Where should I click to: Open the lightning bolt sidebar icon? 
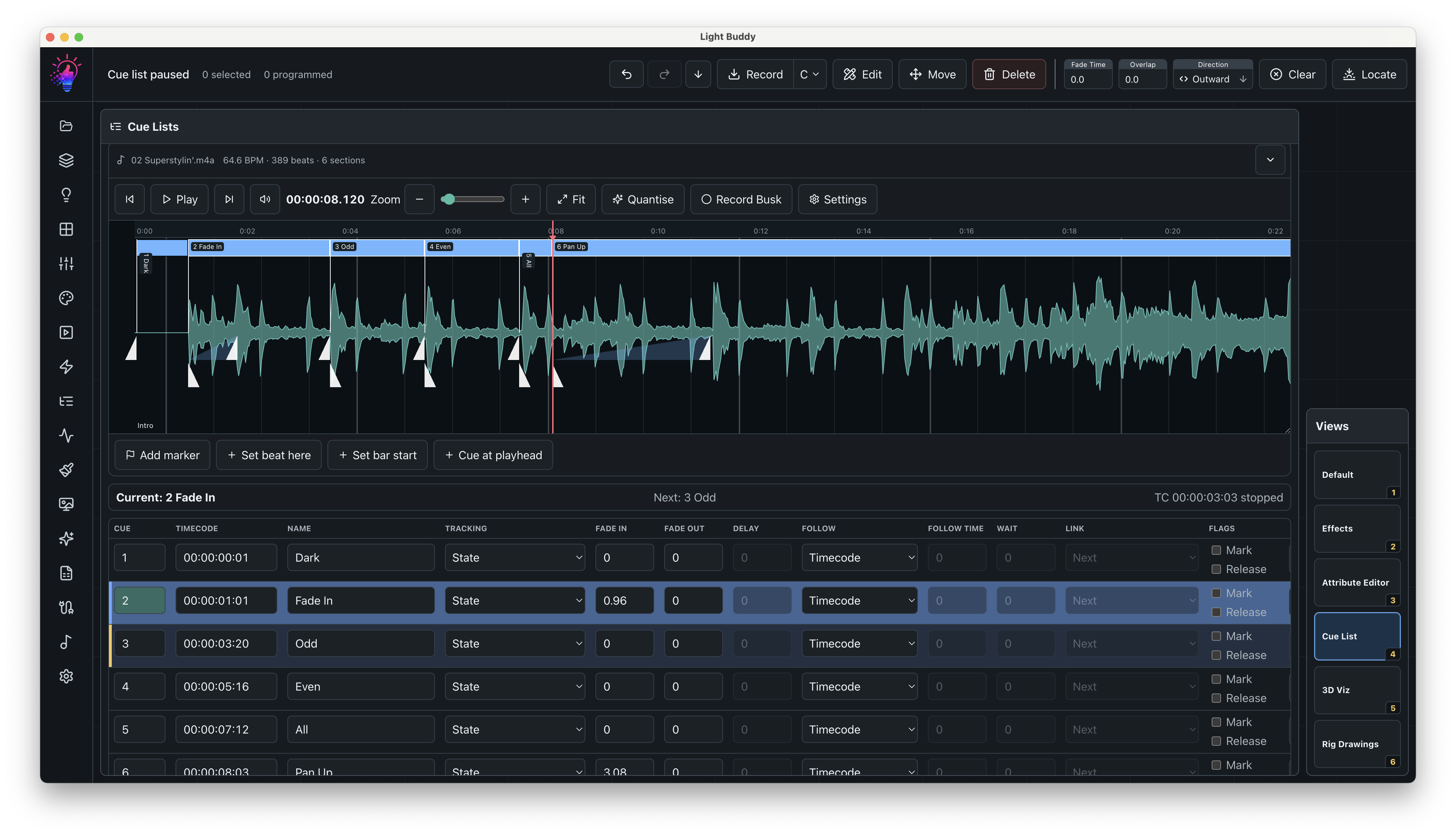pyautogui.click(x=66, y=367)
